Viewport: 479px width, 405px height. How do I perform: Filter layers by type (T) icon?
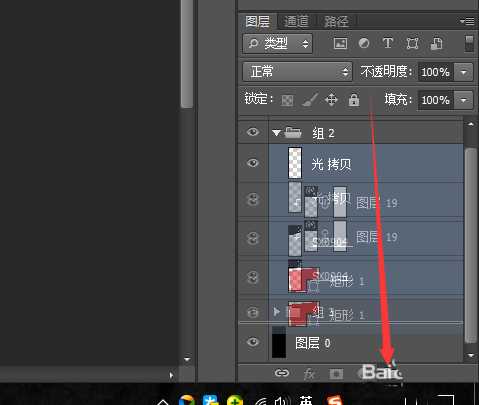pos(388,43)
